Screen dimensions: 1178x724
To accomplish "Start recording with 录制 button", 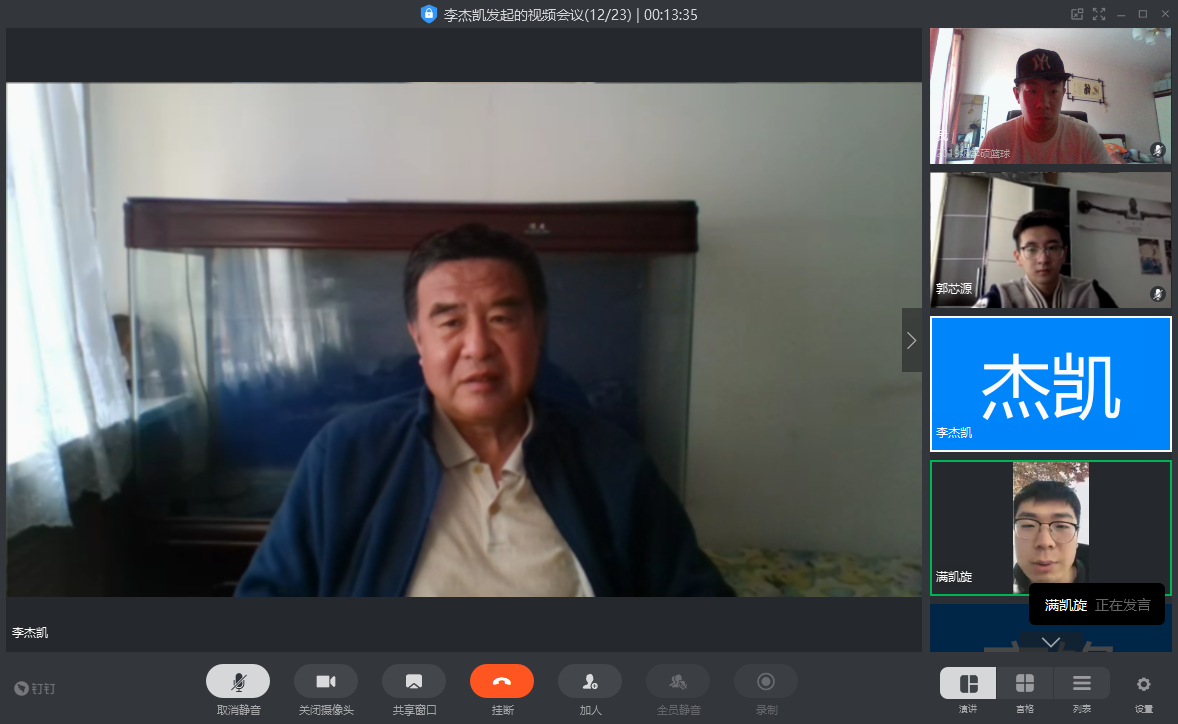I will pyautogui.click(x=766, y=681).
